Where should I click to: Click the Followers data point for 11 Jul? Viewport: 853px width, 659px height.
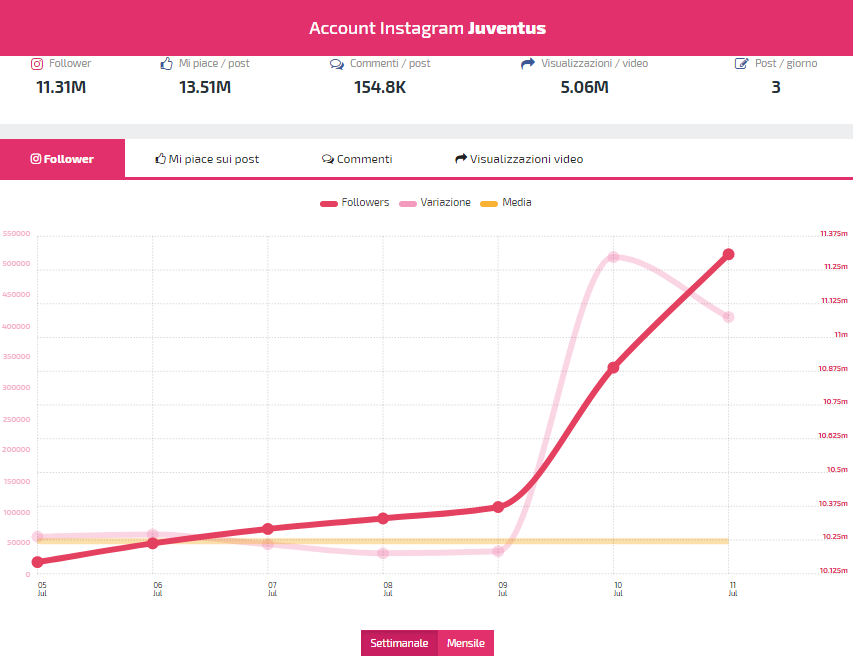click(x=728, y=254)
